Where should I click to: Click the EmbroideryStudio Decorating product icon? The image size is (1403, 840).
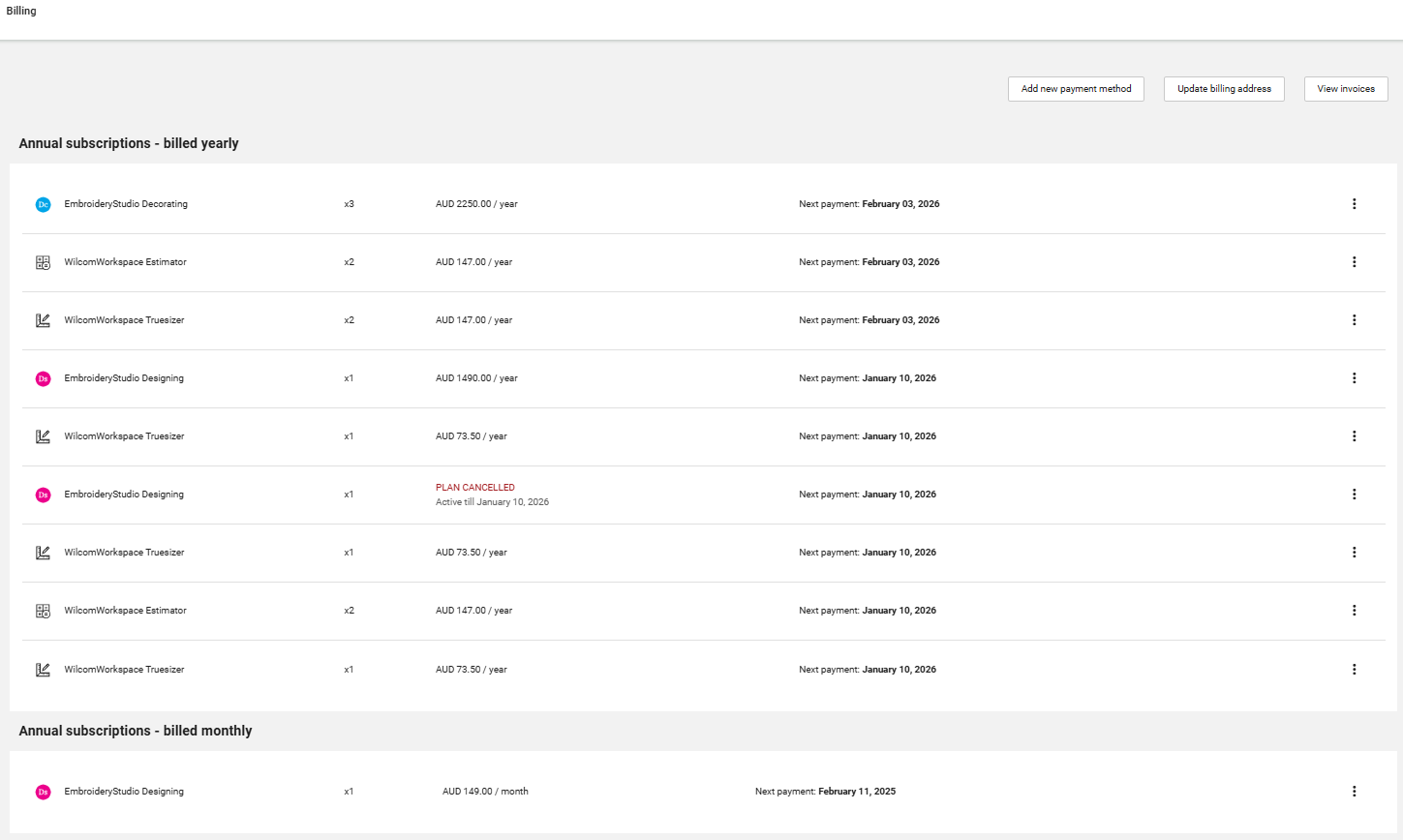[43, 204]
